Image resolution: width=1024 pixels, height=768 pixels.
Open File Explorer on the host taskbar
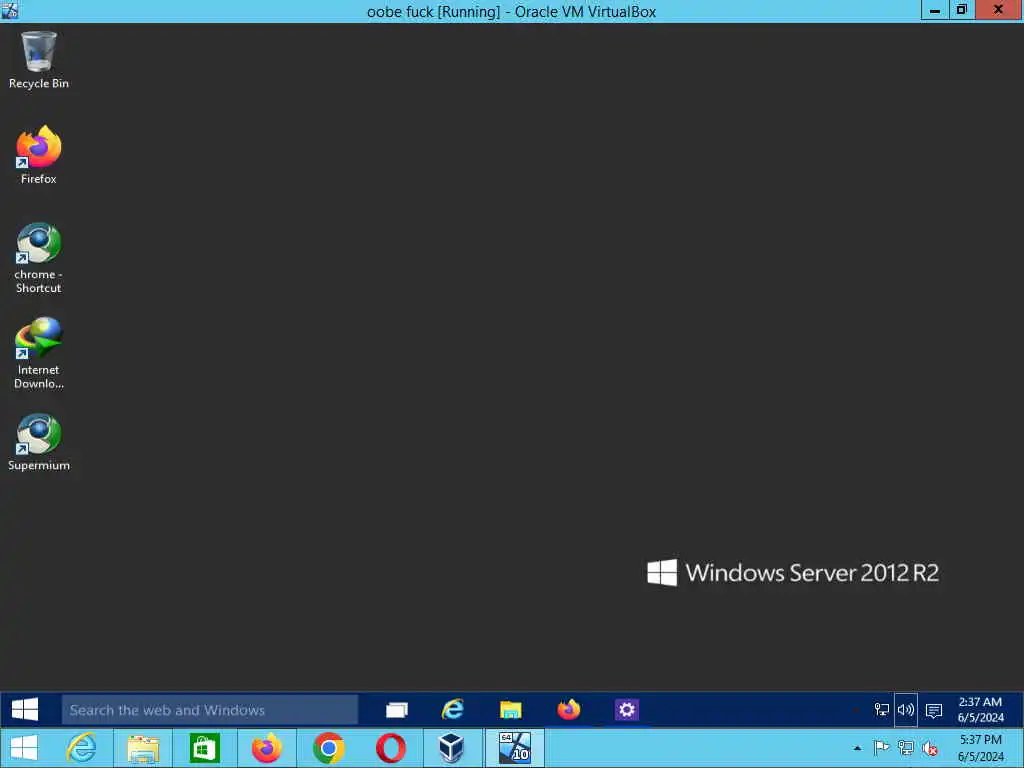coord(143,748)
